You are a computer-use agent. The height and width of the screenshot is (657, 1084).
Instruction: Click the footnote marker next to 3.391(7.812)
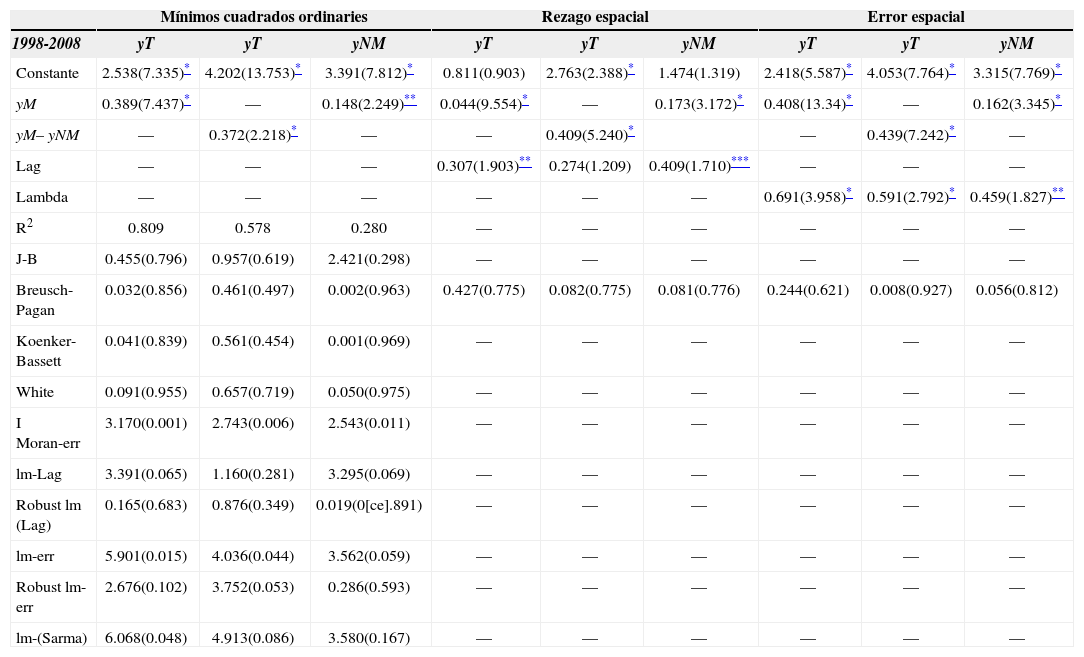[x=410, y=69]
